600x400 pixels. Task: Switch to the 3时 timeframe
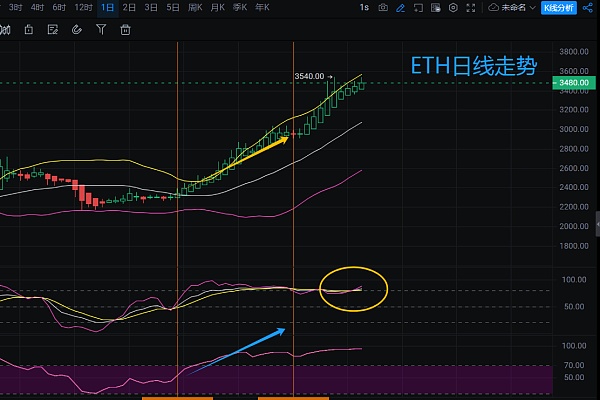15,8
